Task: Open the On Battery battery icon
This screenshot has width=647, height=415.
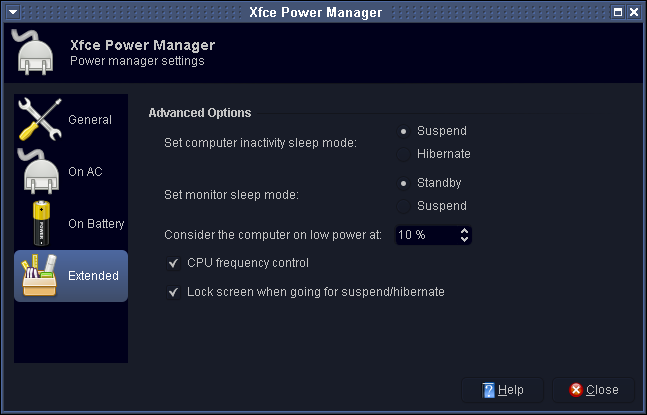Action: click(x=41, y=223)
